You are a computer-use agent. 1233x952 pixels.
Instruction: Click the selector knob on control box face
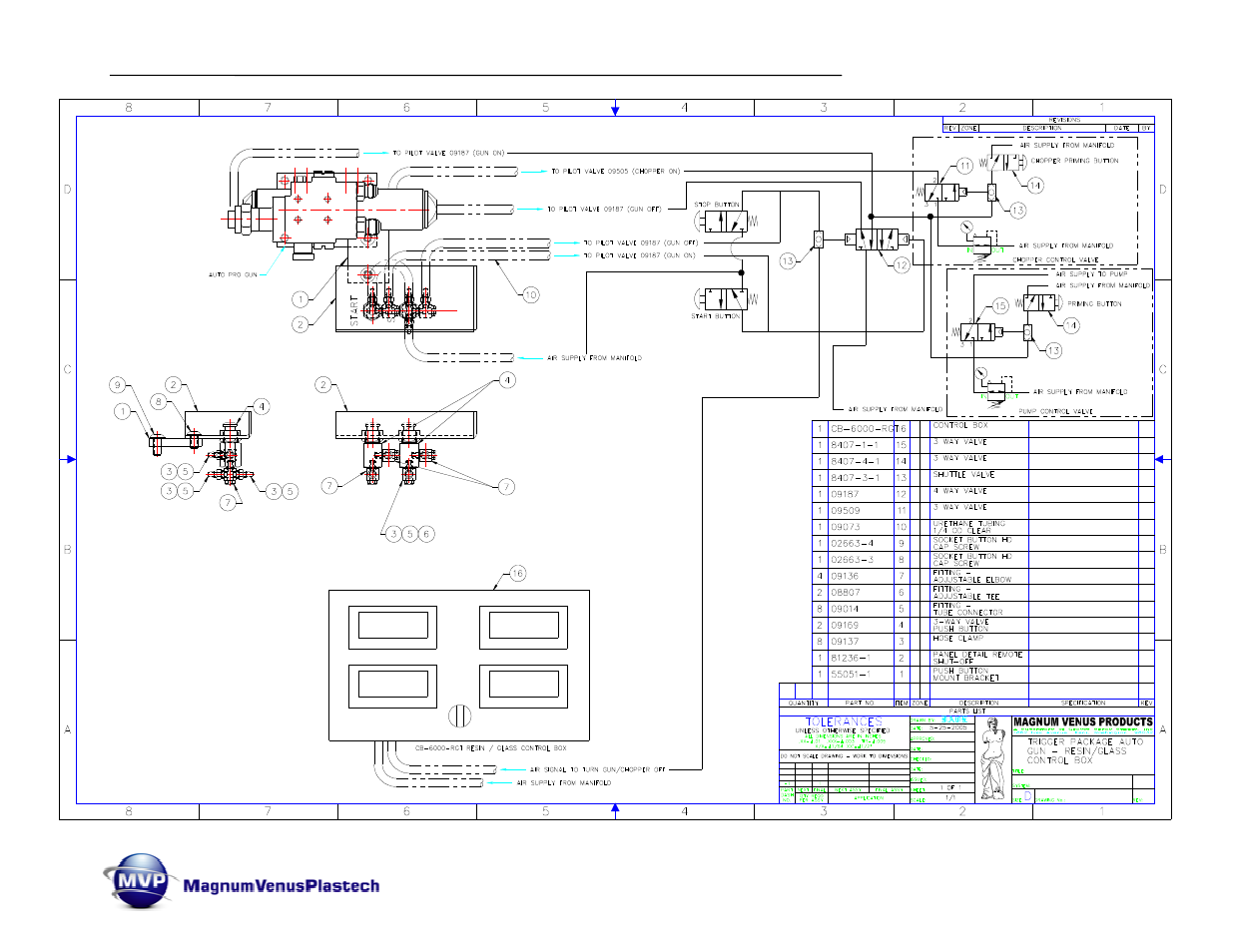pyautogui.click(x=459, y=714)
